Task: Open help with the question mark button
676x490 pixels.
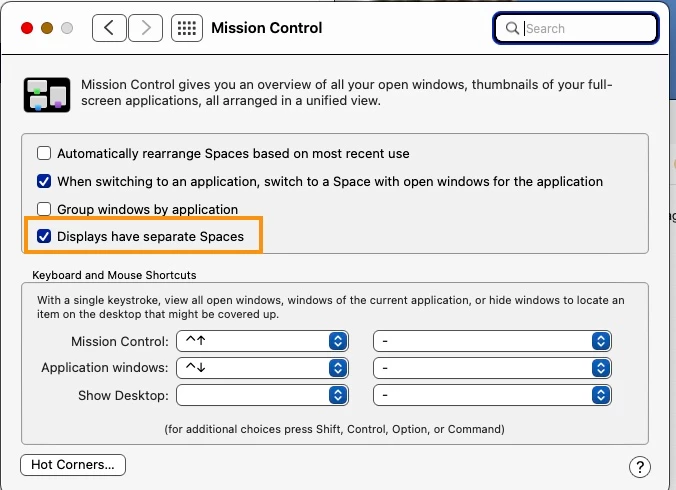Action: coord(640,467)
